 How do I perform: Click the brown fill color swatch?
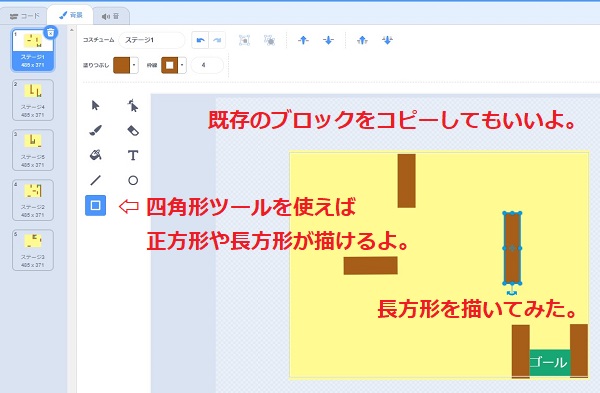pos(122,65)
